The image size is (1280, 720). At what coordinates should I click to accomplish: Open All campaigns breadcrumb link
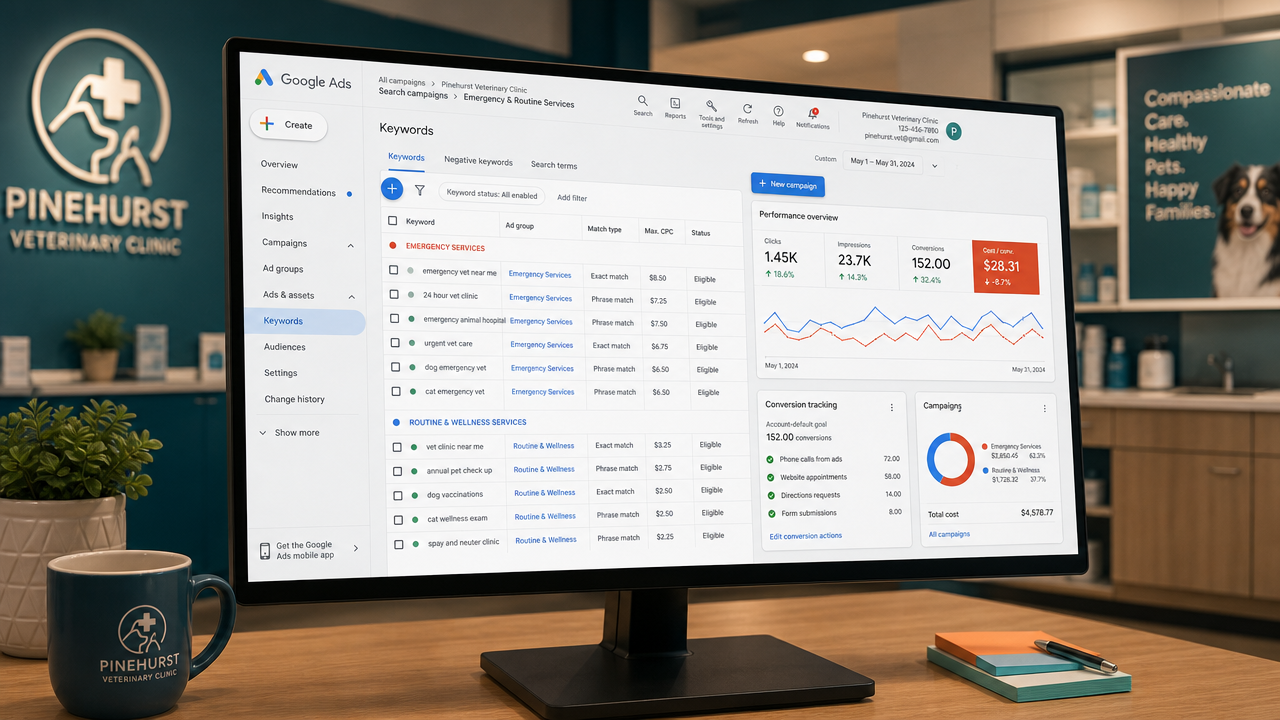coord(401,81)
